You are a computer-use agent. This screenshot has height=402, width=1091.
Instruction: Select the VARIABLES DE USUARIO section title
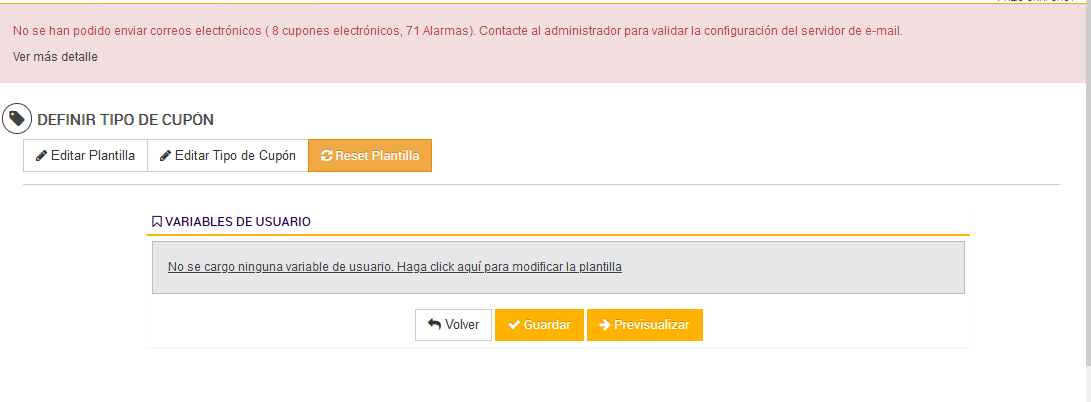237,221
